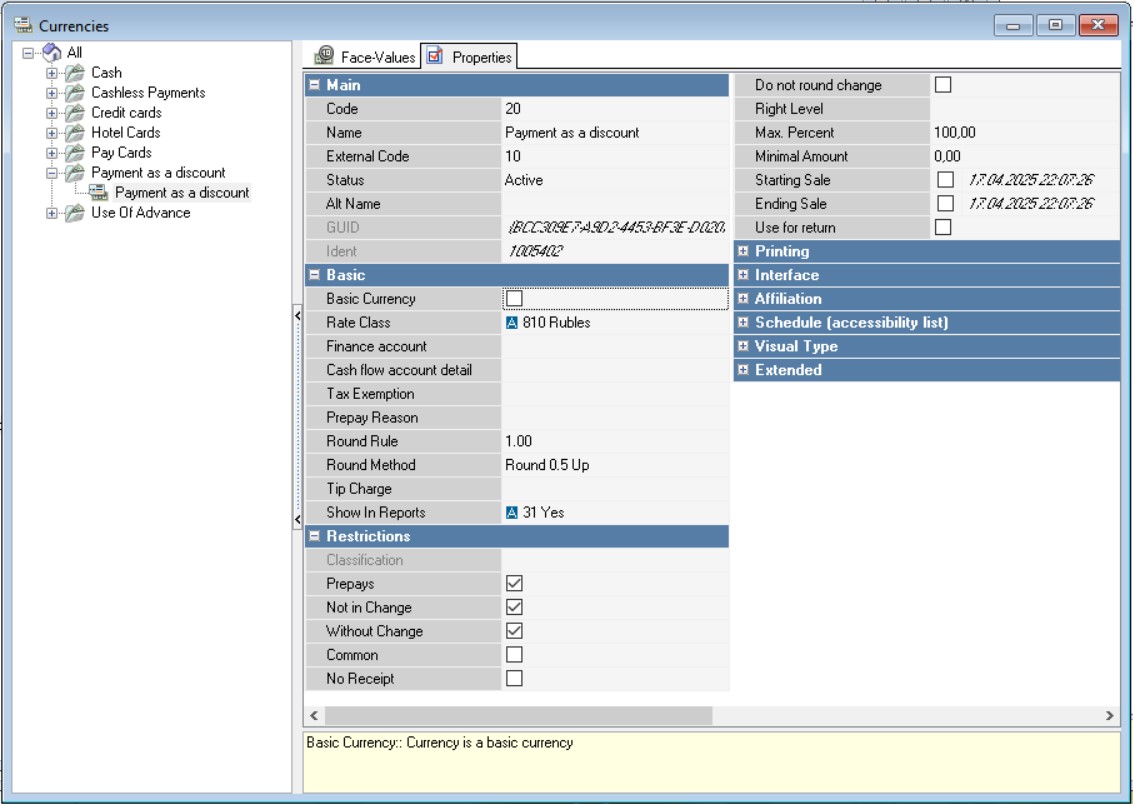Click the horizontal scrollbar right arrow
The image size is (1133, 804).
point(1109,716)
